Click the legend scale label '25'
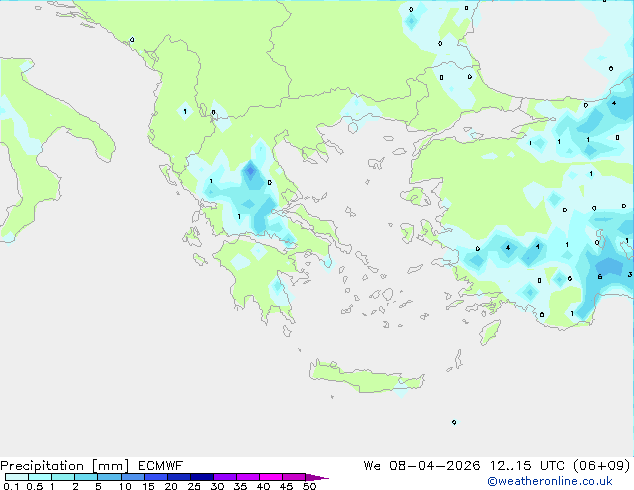Screen dimensions: 634x490 [194, 486]
